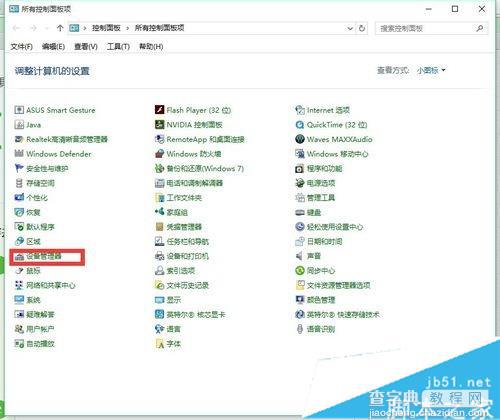Click the 所有控制面板项 breadcrumb segment

coord(159,28)
